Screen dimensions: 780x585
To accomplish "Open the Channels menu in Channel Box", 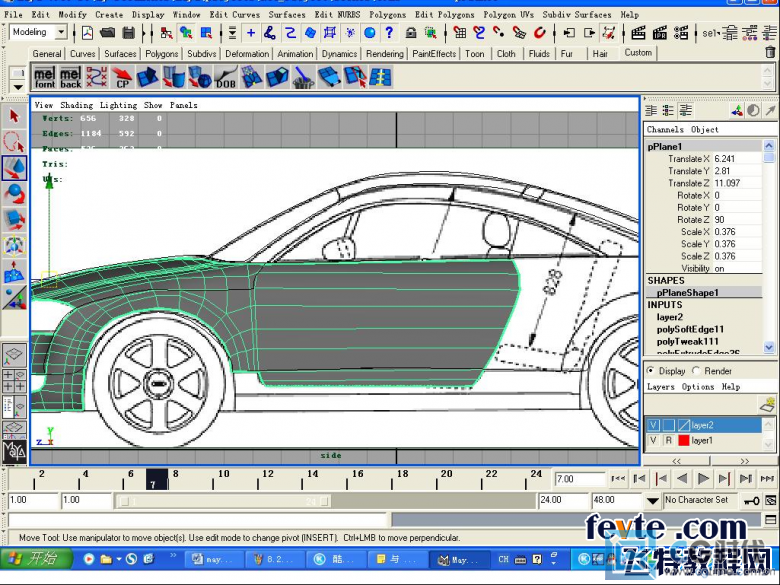I will point(665,129).
